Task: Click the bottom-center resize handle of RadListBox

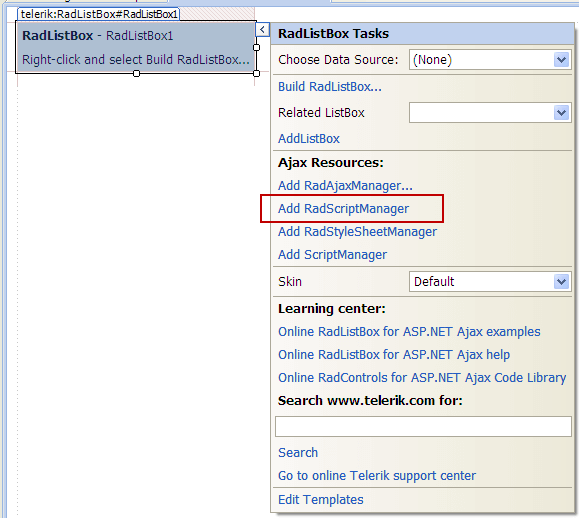Action: (136, 73)
